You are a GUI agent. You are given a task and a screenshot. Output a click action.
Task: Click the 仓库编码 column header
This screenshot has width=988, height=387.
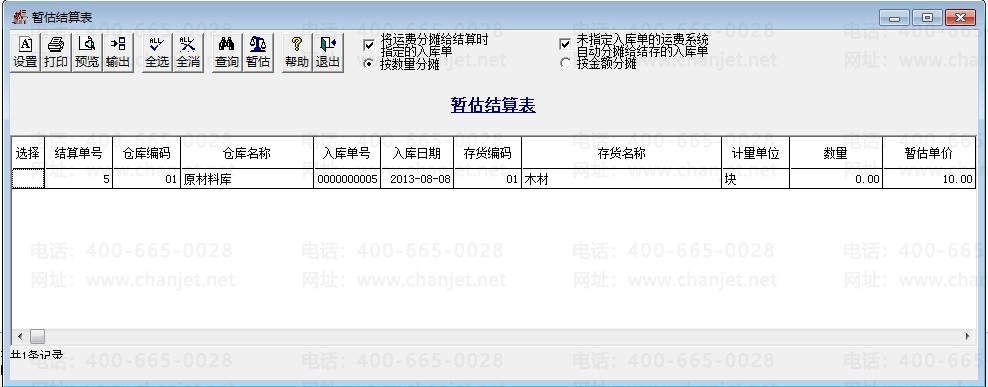tap(147, 153)
